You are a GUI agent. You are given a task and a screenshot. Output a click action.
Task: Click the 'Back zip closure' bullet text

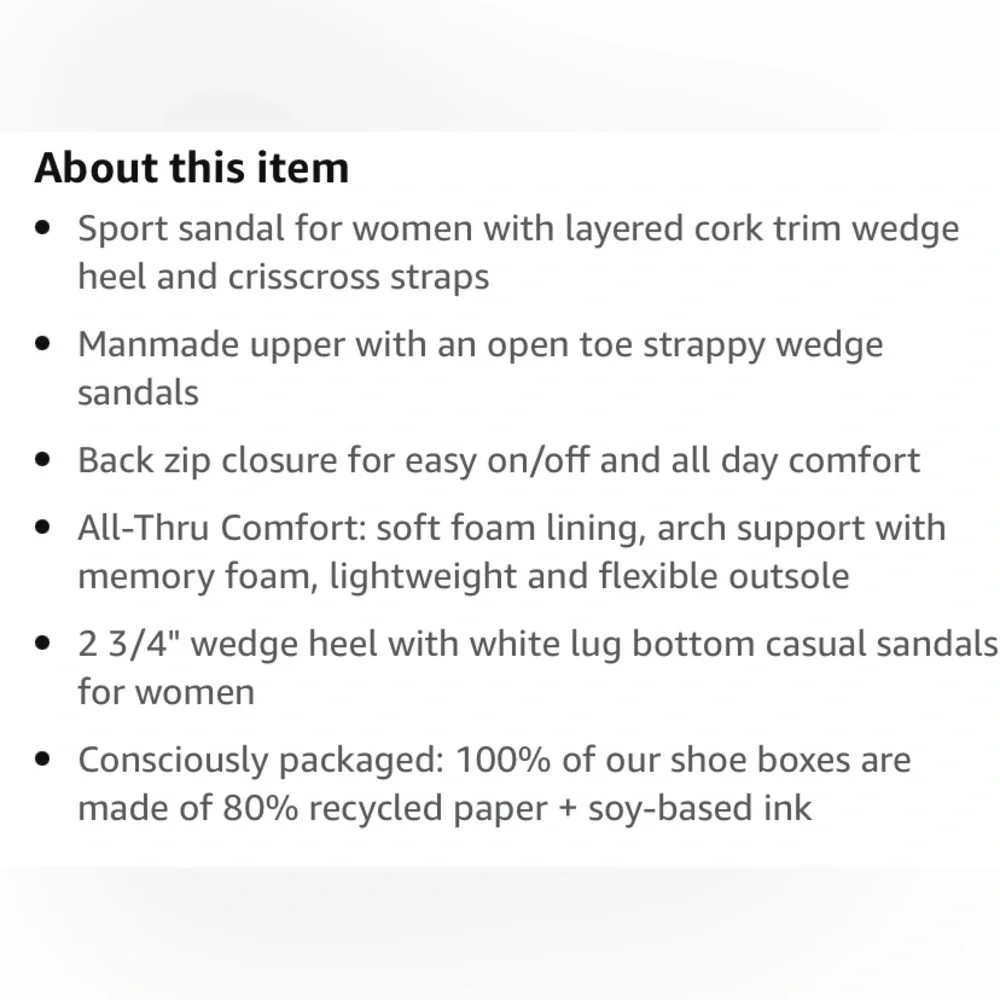499,460
